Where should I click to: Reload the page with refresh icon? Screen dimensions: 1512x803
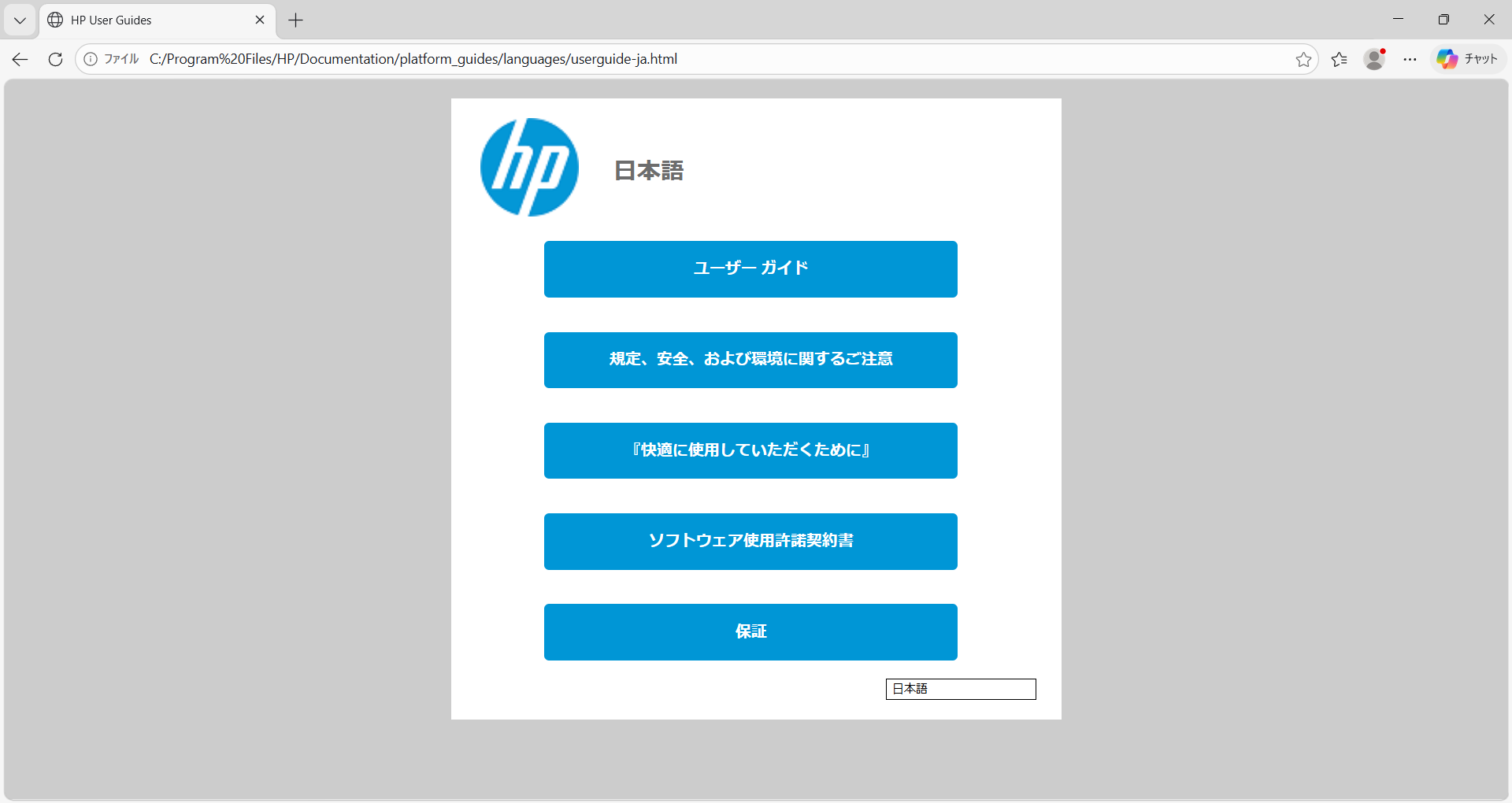[x=55, y=59]
